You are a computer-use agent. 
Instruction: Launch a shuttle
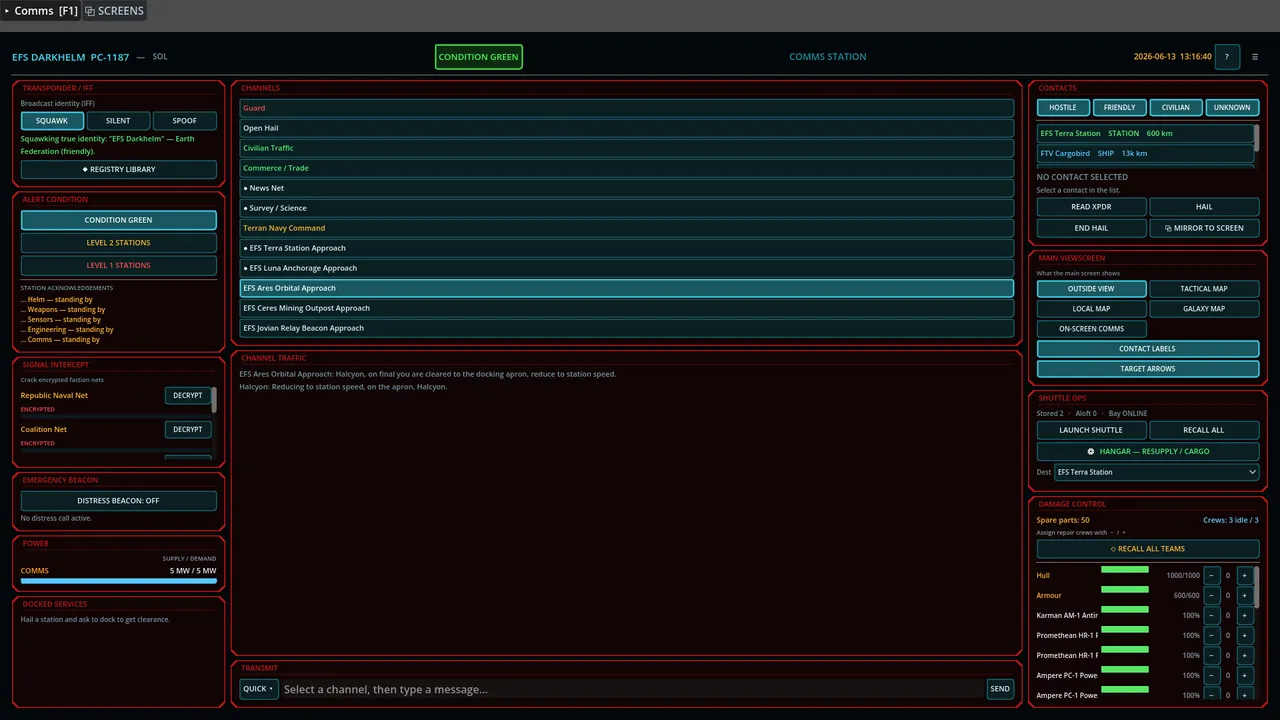pos(1091,430)
